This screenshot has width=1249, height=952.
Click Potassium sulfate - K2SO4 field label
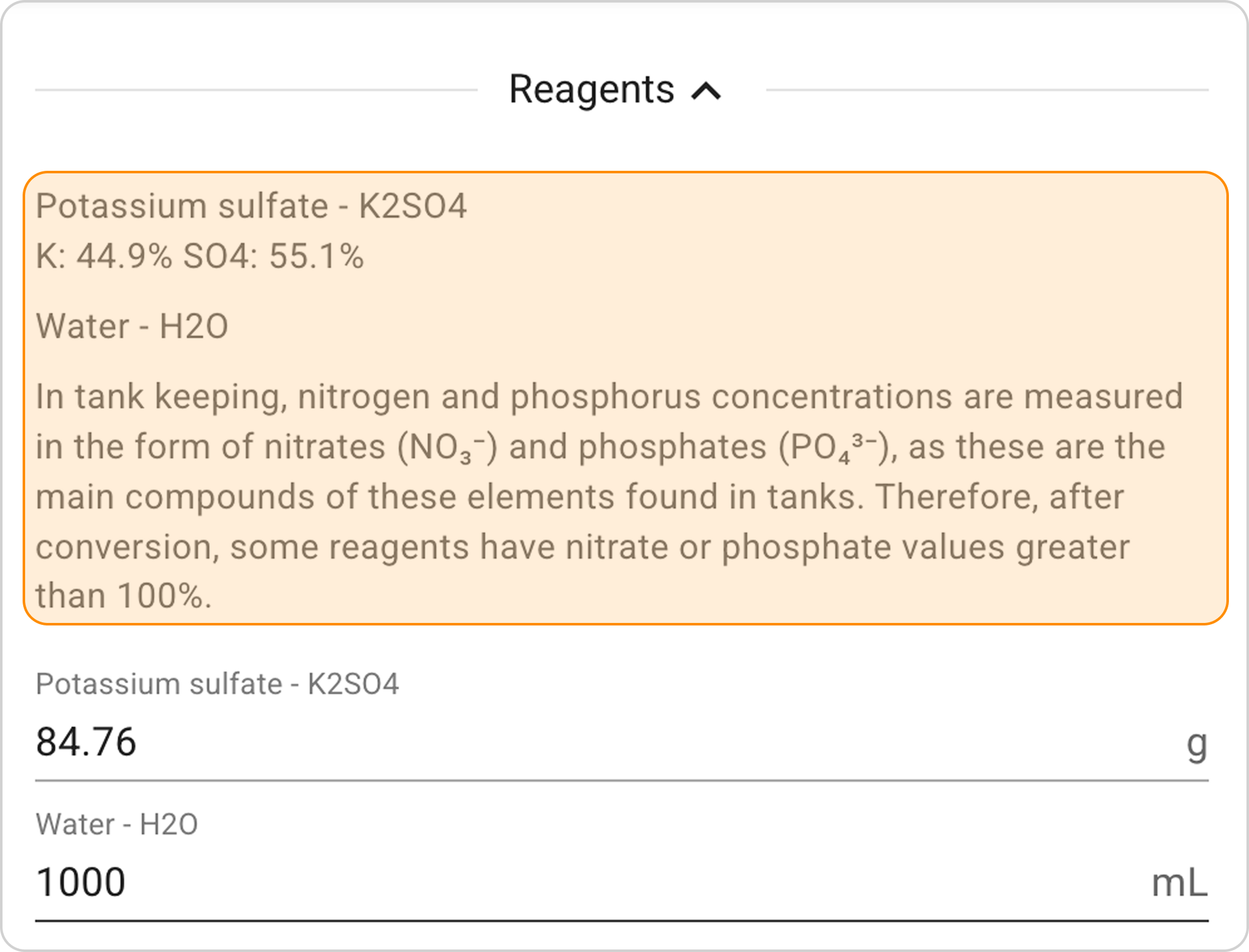coord(217,684)
